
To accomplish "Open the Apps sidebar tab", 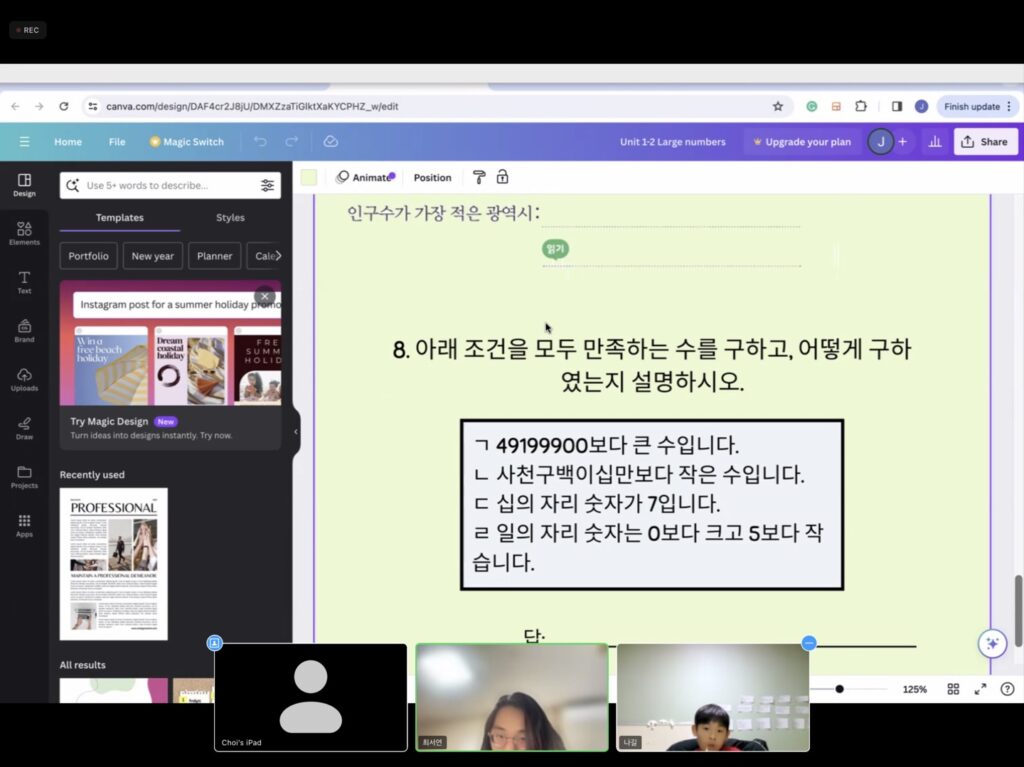I will pos(24,525).
